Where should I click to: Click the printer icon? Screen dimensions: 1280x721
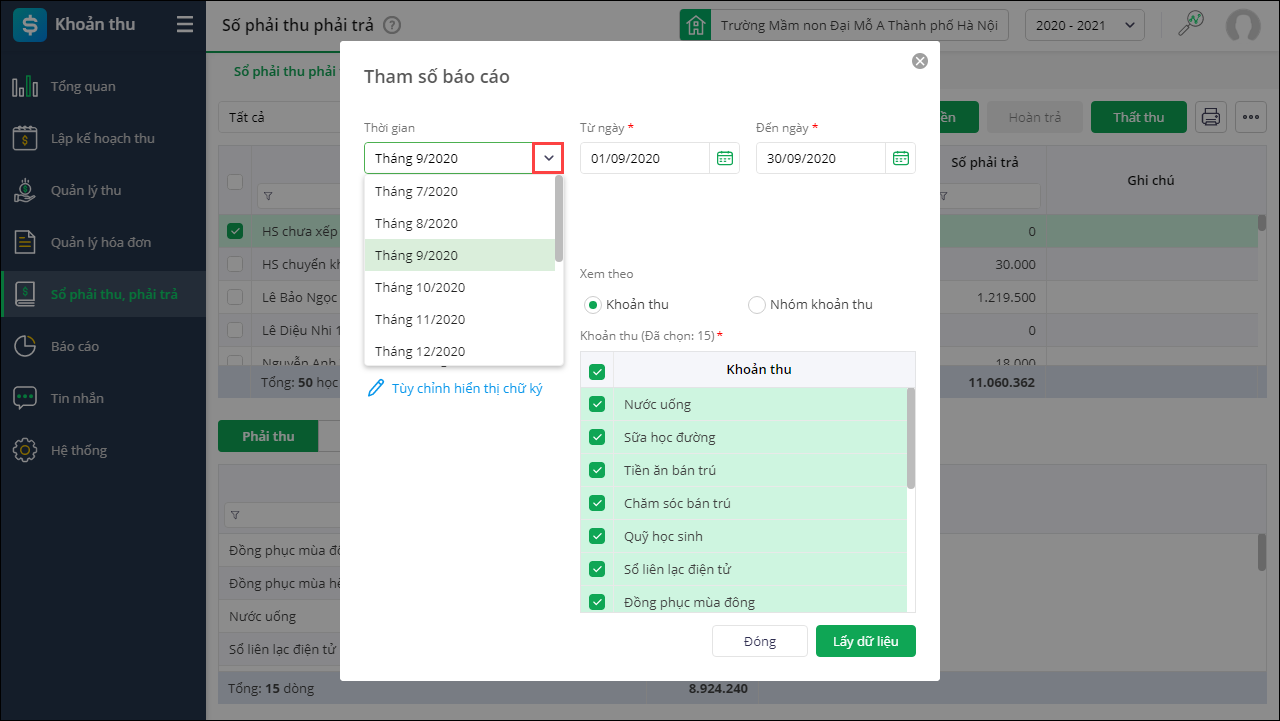(1211, 117)
